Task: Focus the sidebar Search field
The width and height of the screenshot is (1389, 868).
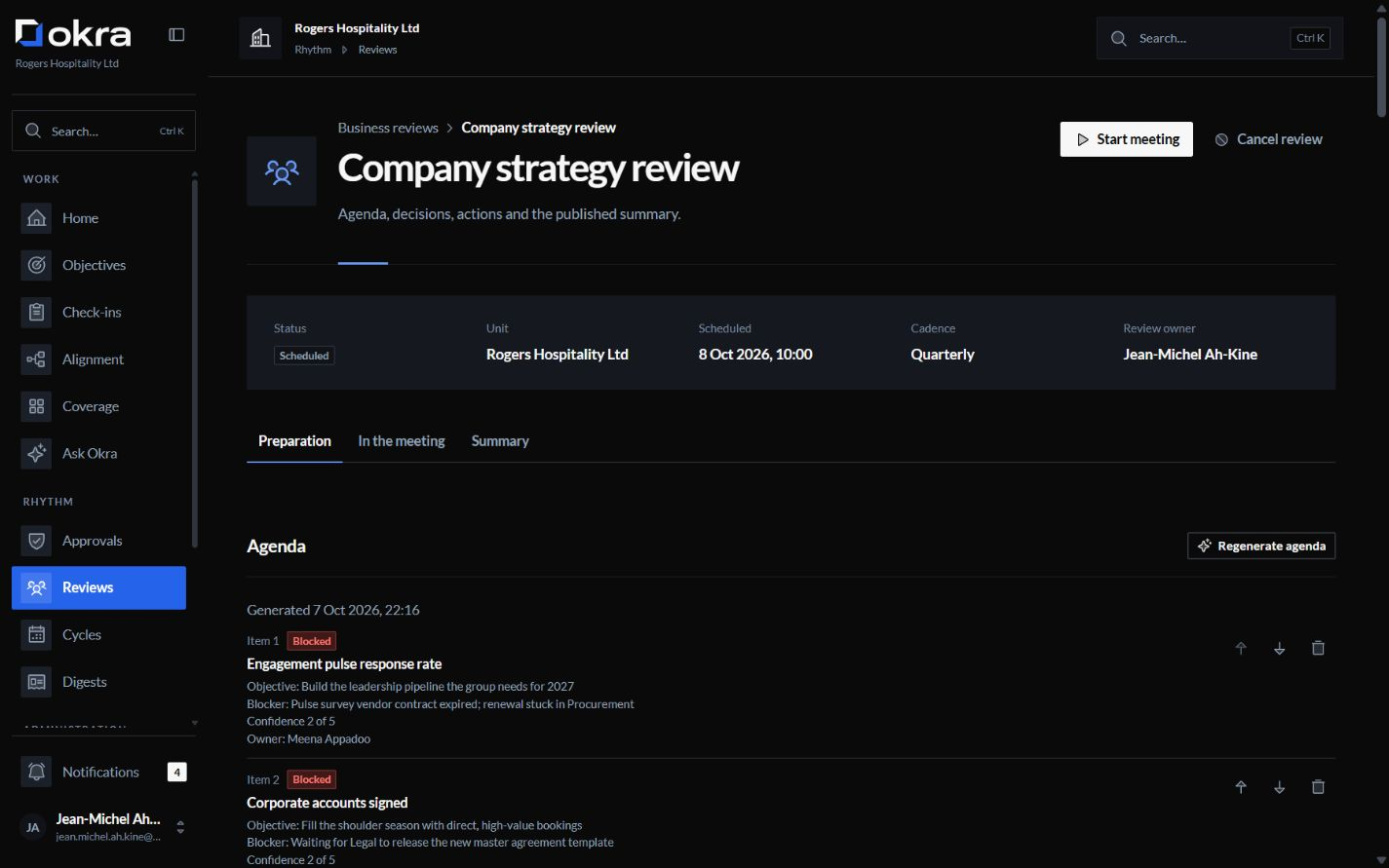Action: click(103, 131)
